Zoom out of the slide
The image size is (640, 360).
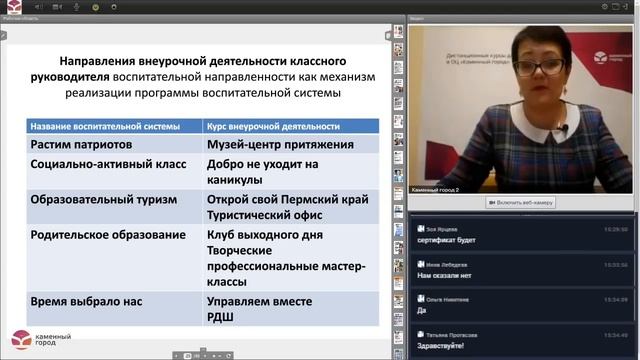(x=220, y=356)
